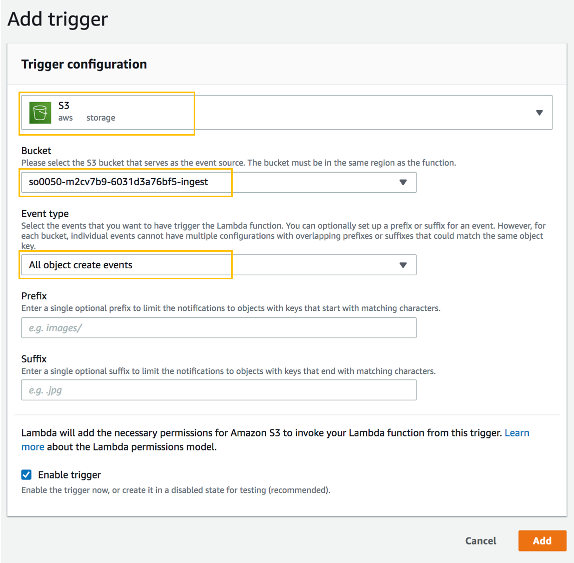The width and height of the screenshot is (574, 563).
Task: Click the Enable trigger label text
Action: (x=70, y=475)
